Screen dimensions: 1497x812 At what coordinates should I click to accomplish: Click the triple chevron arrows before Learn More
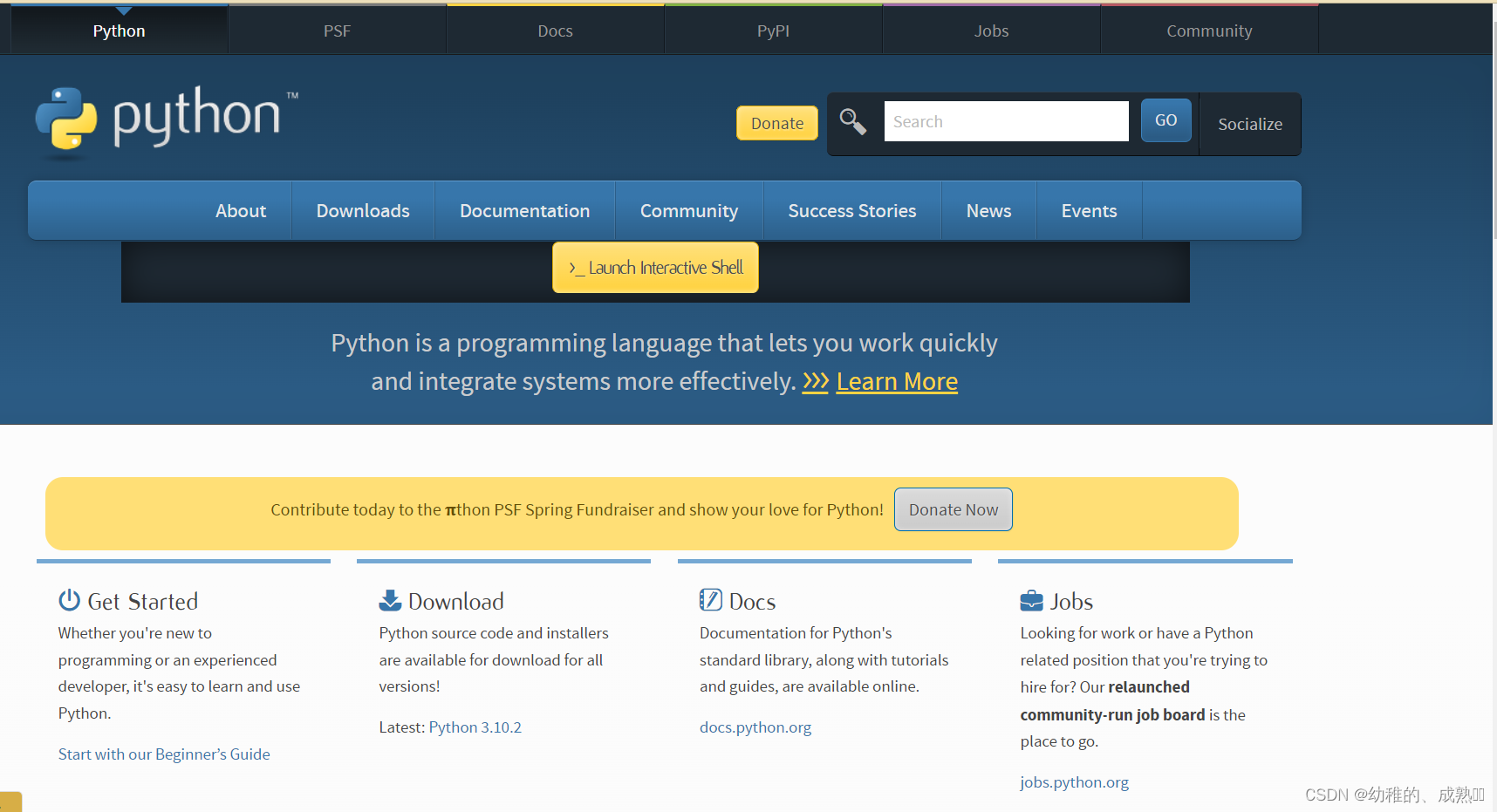(815, 382)
